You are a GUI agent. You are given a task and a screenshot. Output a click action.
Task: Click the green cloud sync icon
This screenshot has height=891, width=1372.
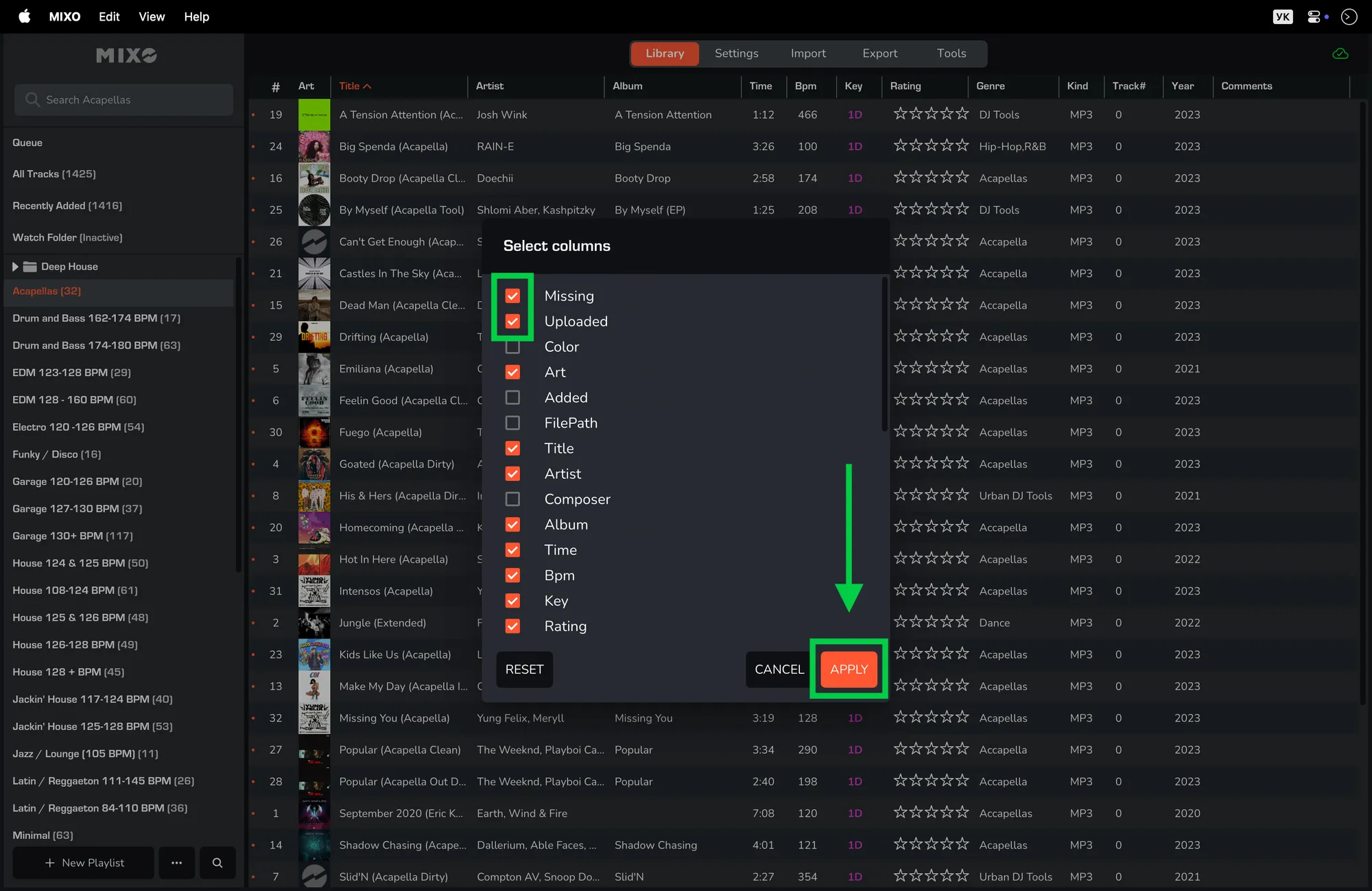pos(1340,54)
